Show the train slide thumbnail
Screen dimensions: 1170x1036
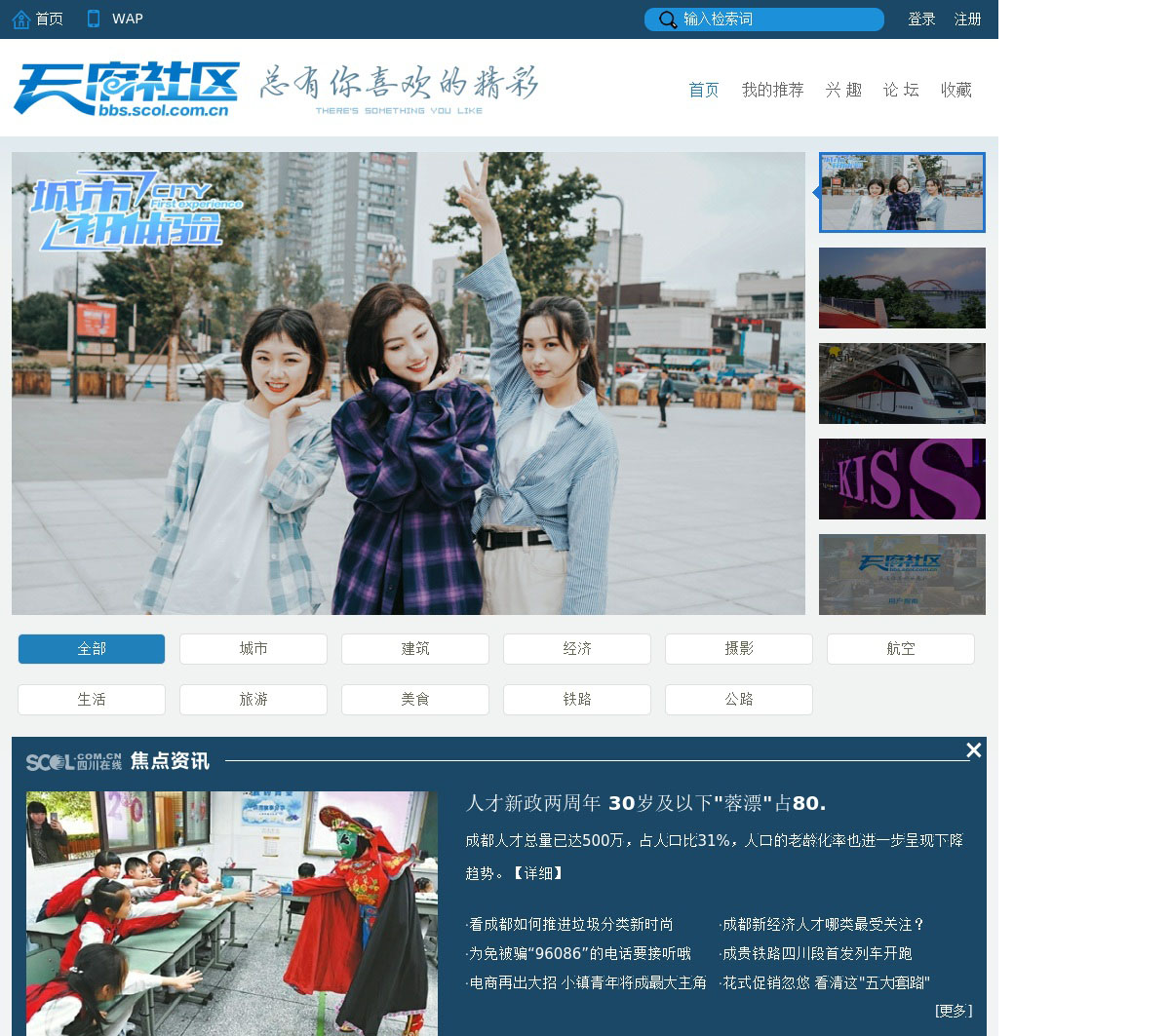[x=902, y=383]
